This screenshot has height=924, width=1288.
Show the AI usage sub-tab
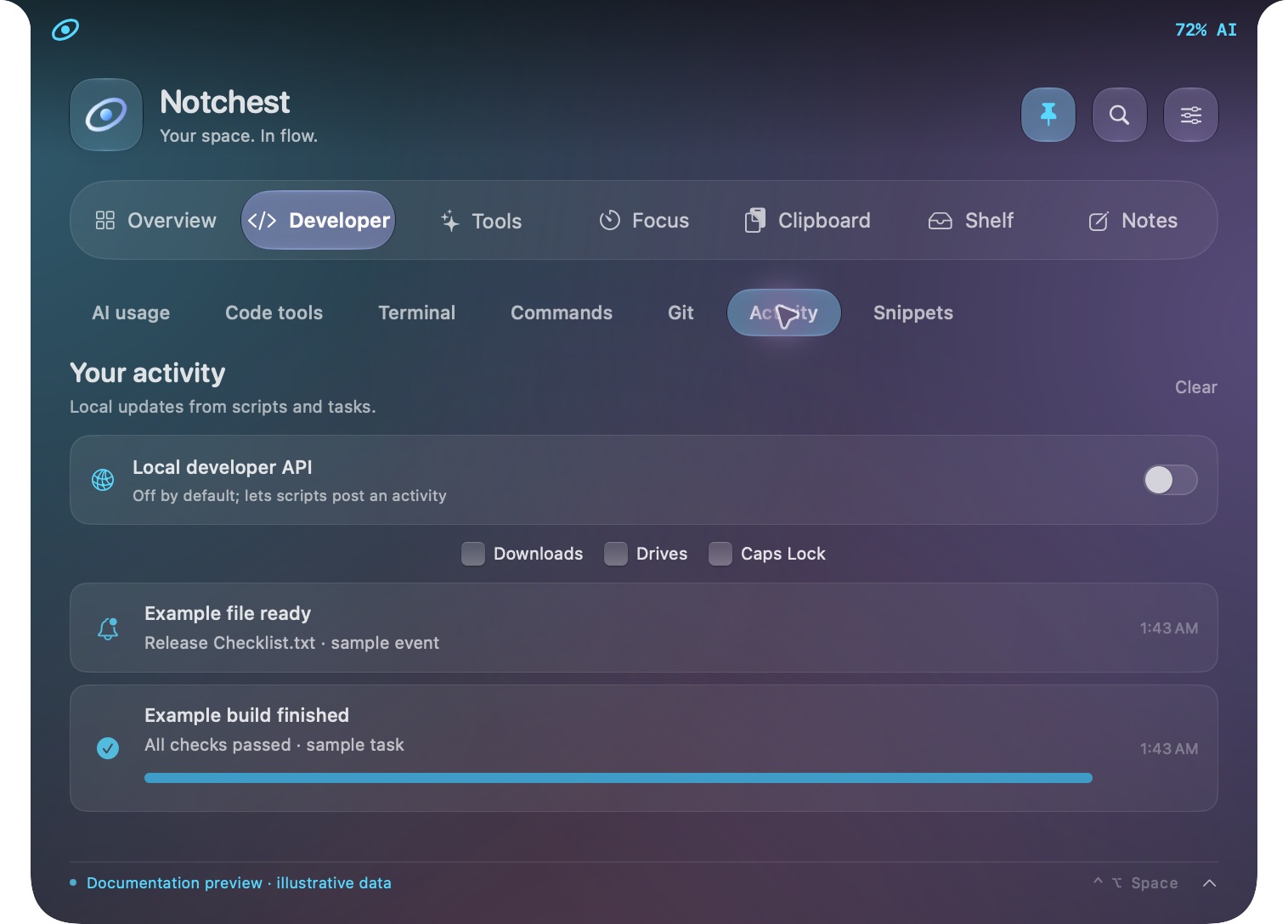click(x=131, y=313)
